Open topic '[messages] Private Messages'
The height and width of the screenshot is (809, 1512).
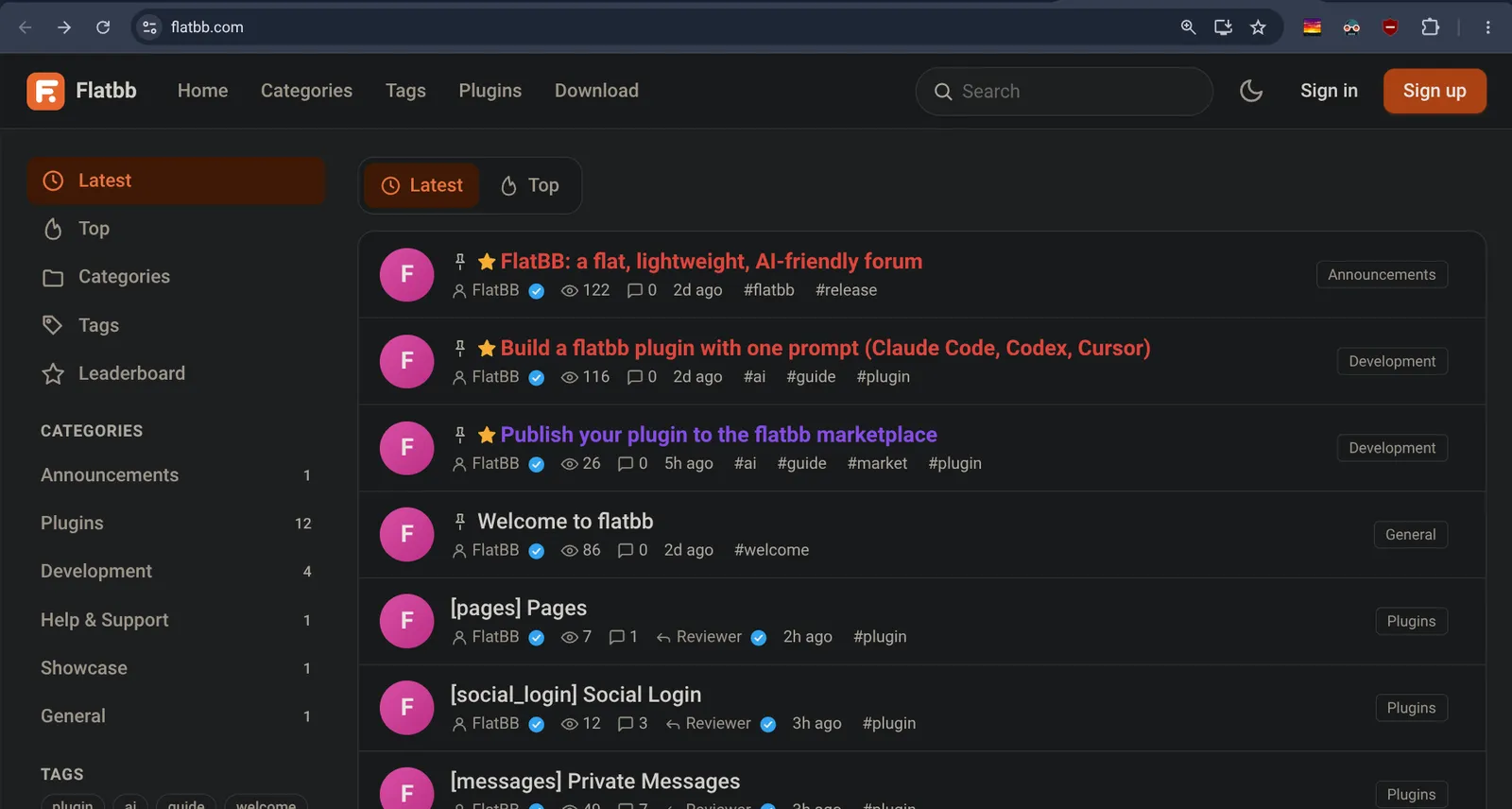click(x=595, y=782)
